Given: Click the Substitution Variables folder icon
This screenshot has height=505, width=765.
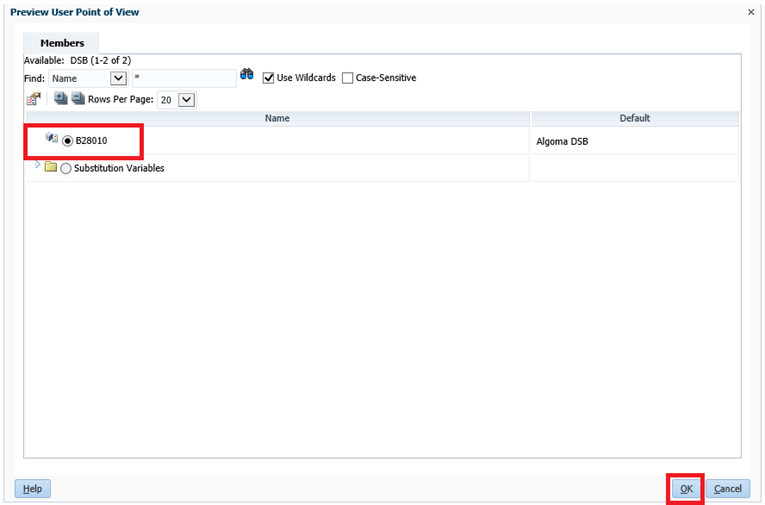Looking at the screenshot, I should coord(51,167).
